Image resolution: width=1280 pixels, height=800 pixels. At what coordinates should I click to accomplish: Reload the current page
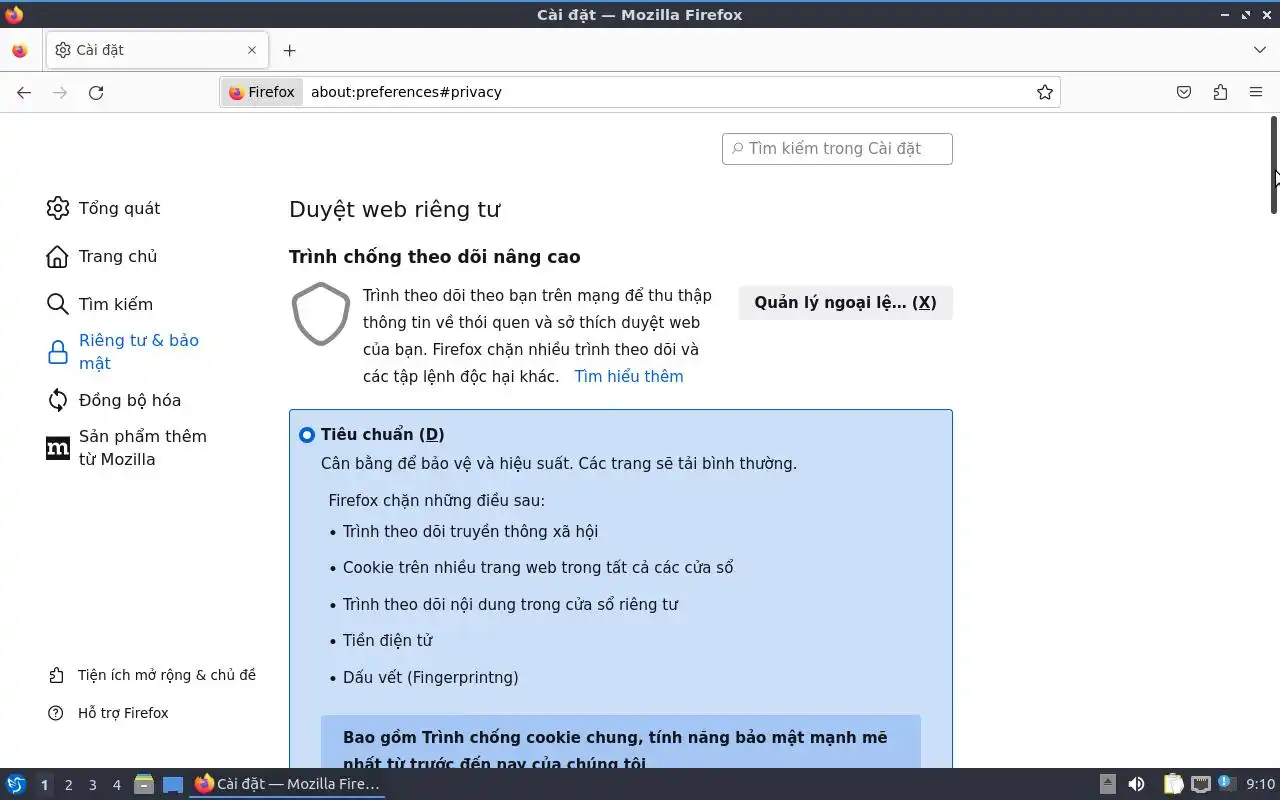pyautogui.click(x=96, y=92)
